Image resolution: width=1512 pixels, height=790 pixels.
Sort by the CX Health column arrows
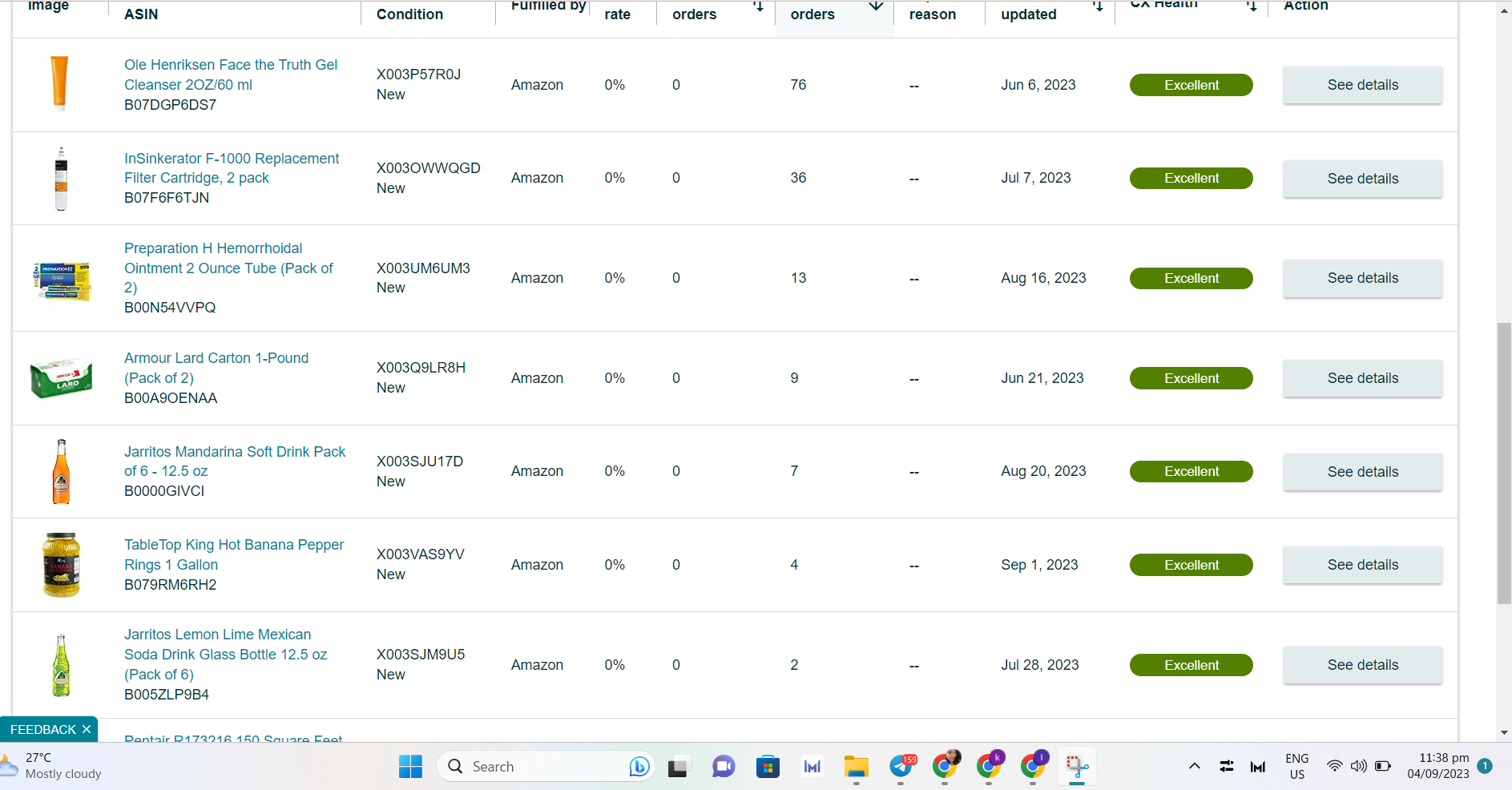pyautogui.click(x=1251, y=6)
